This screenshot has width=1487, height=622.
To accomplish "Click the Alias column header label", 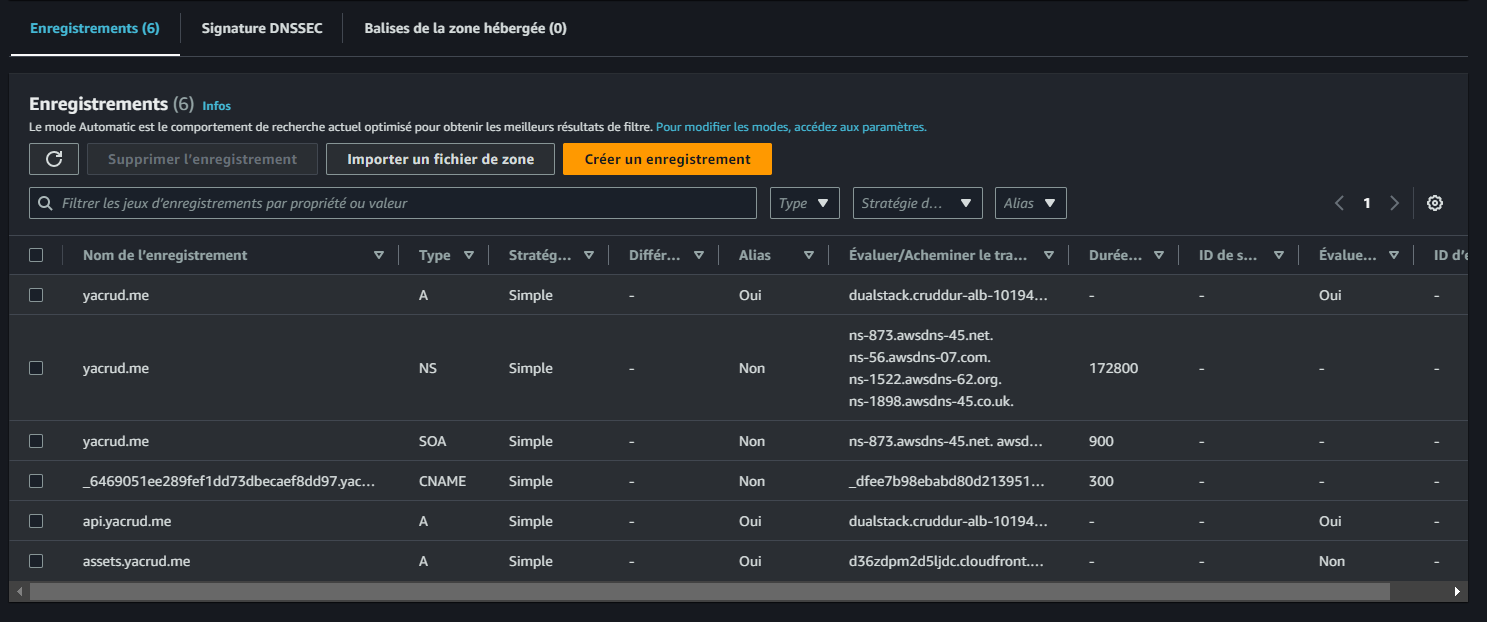I will coord(755,255).
